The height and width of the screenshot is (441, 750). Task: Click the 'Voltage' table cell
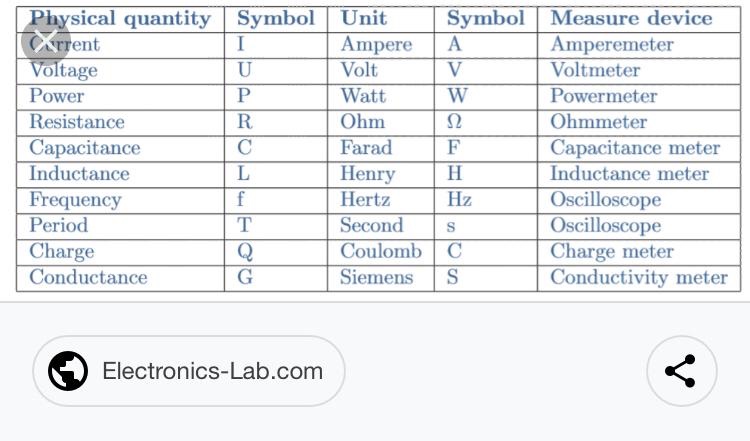tap(64, 71)
